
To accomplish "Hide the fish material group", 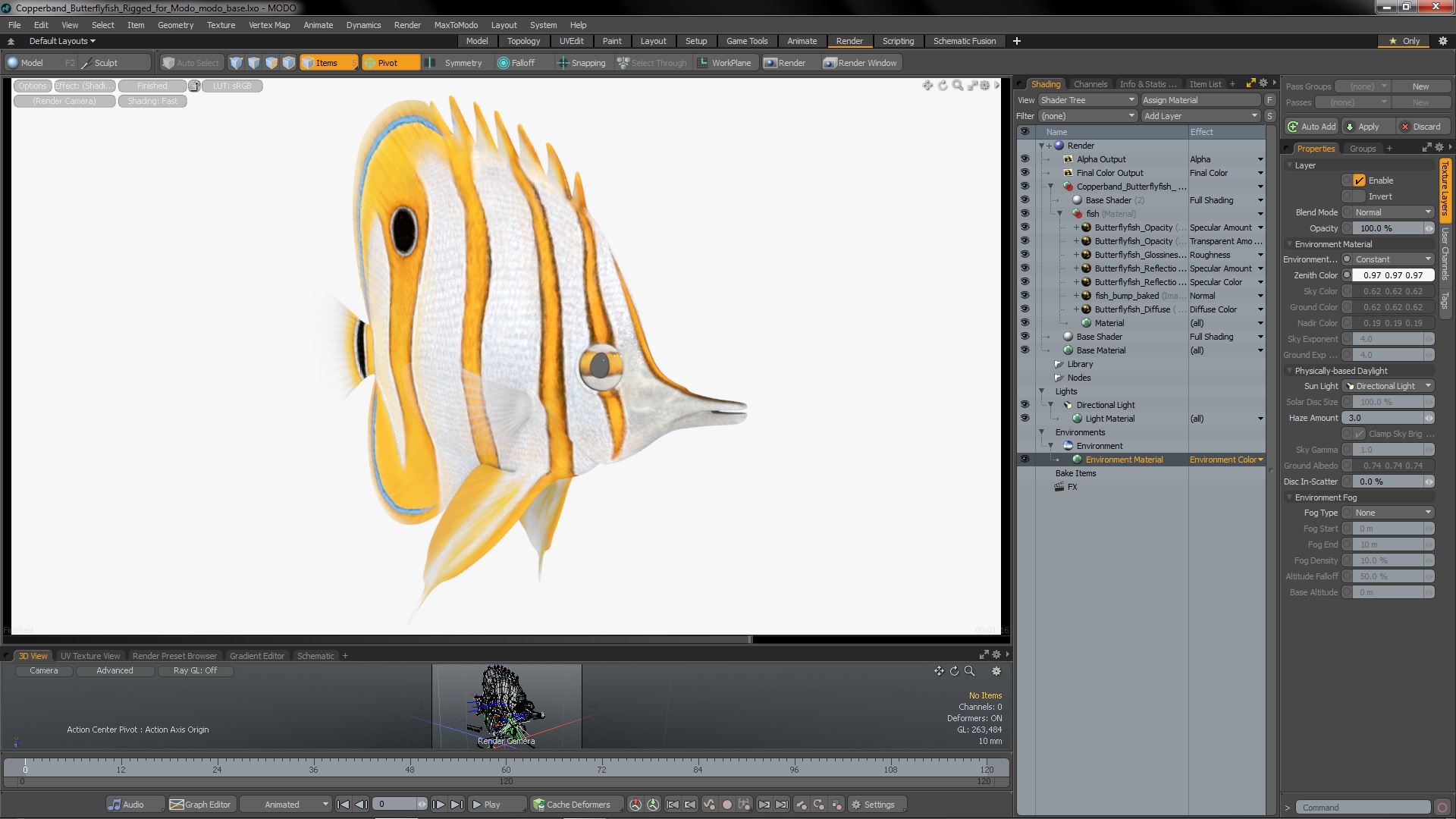I will pos(1025,214).
